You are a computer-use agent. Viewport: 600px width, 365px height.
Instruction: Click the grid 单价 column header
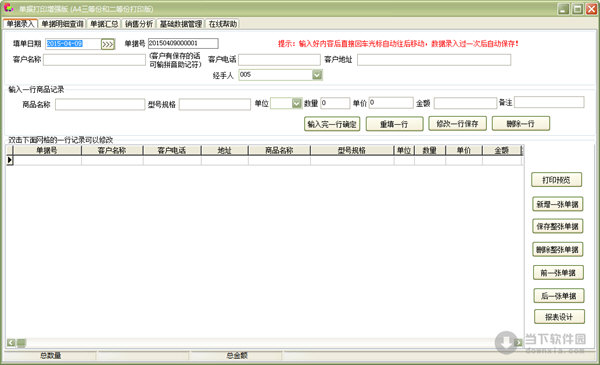464,150
